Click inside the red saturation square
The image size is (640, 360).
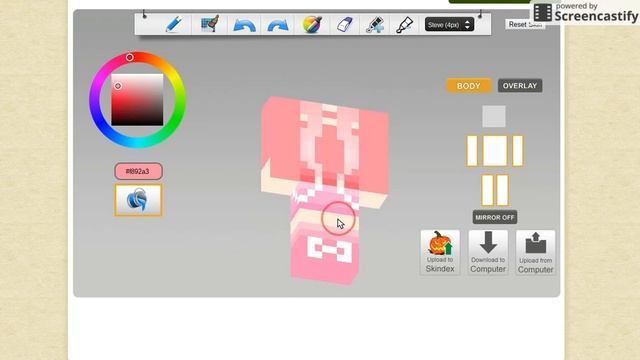click(137, 100)
